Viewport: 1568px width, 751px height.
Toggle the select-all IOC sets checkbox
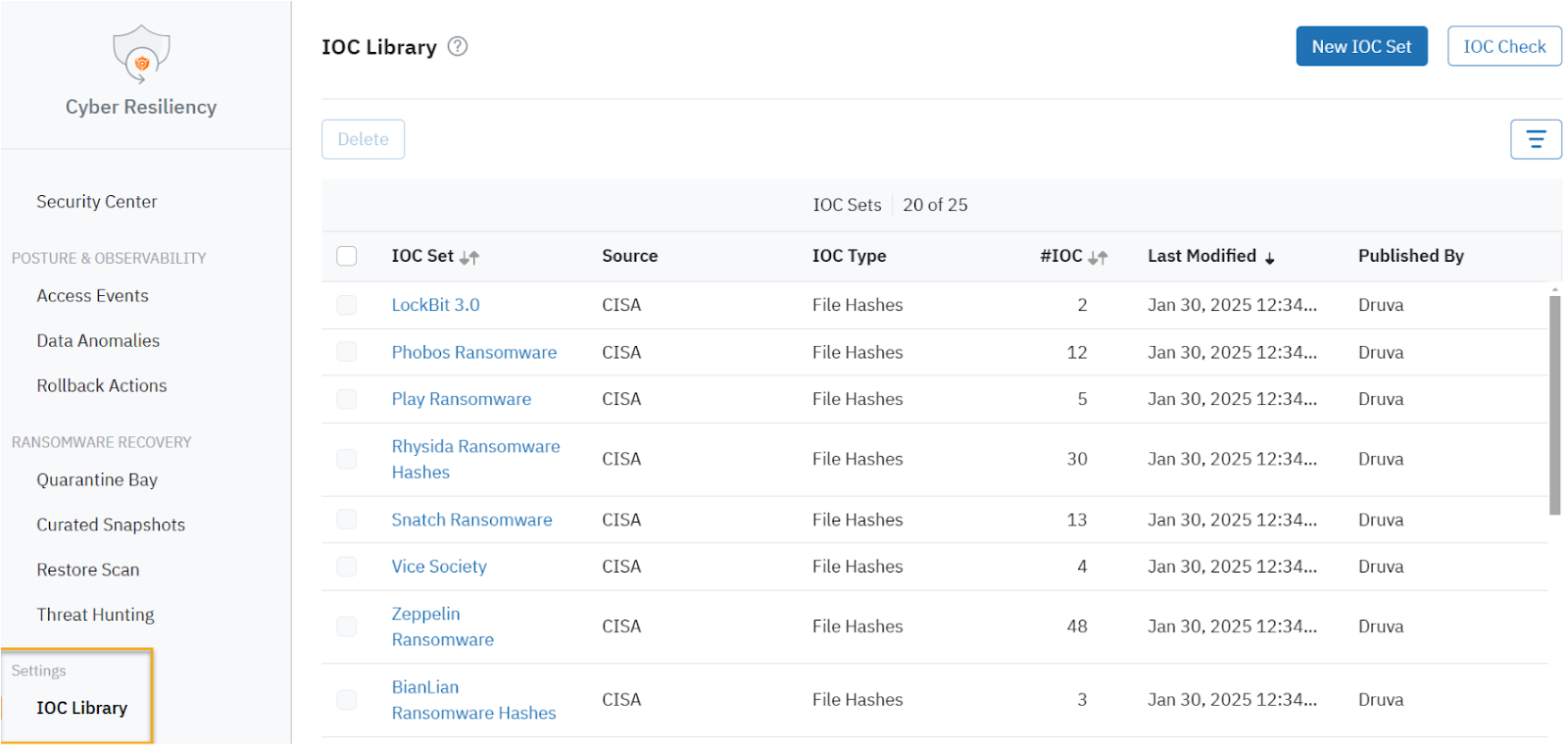347,256
